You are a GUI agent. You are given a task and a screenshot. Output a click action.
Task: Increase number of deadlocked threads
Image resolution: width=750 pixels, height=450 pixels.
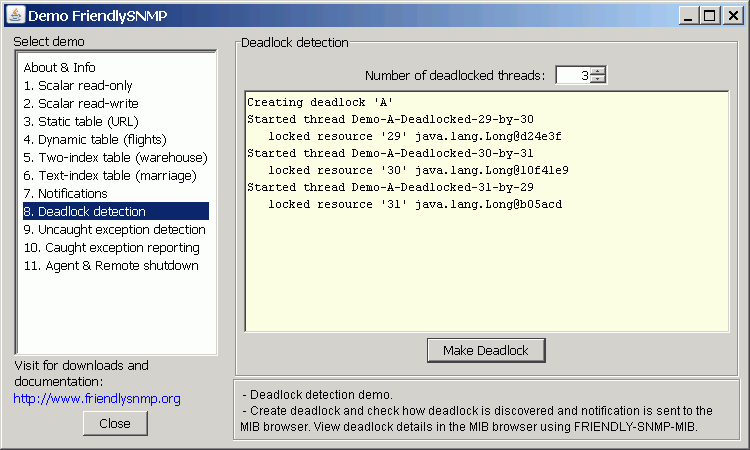pyautogui.click(x=598, y=71)
